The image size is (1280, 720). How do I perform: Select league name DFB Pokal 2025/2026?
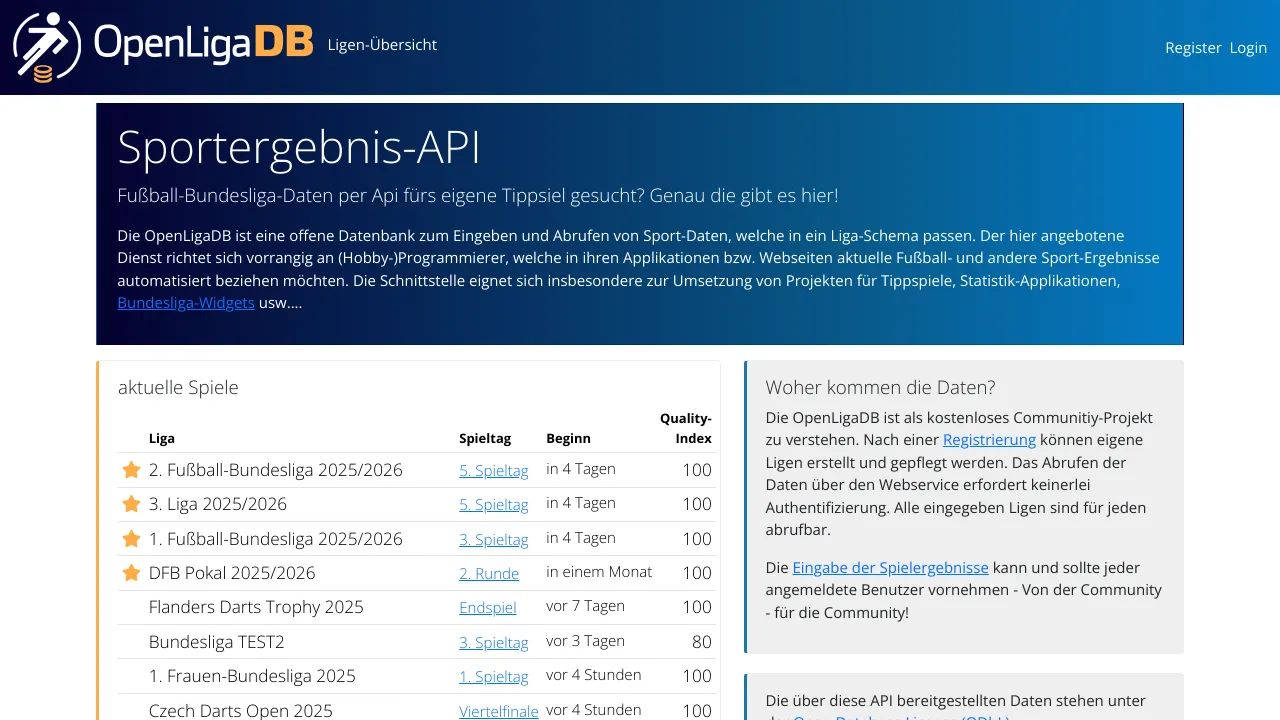point(232,573)
